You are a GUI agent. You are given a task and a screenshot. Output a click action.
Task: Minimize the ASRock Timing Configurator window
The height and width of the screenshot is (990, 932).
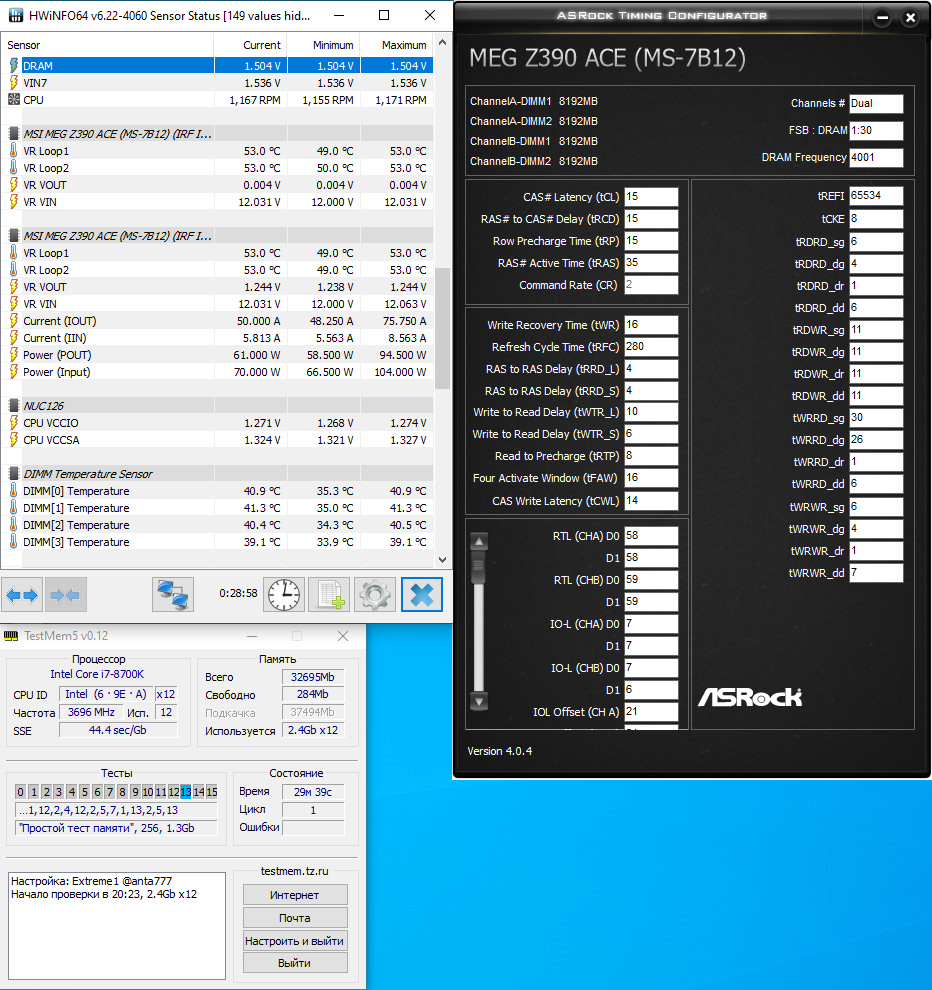pos(882,18)
